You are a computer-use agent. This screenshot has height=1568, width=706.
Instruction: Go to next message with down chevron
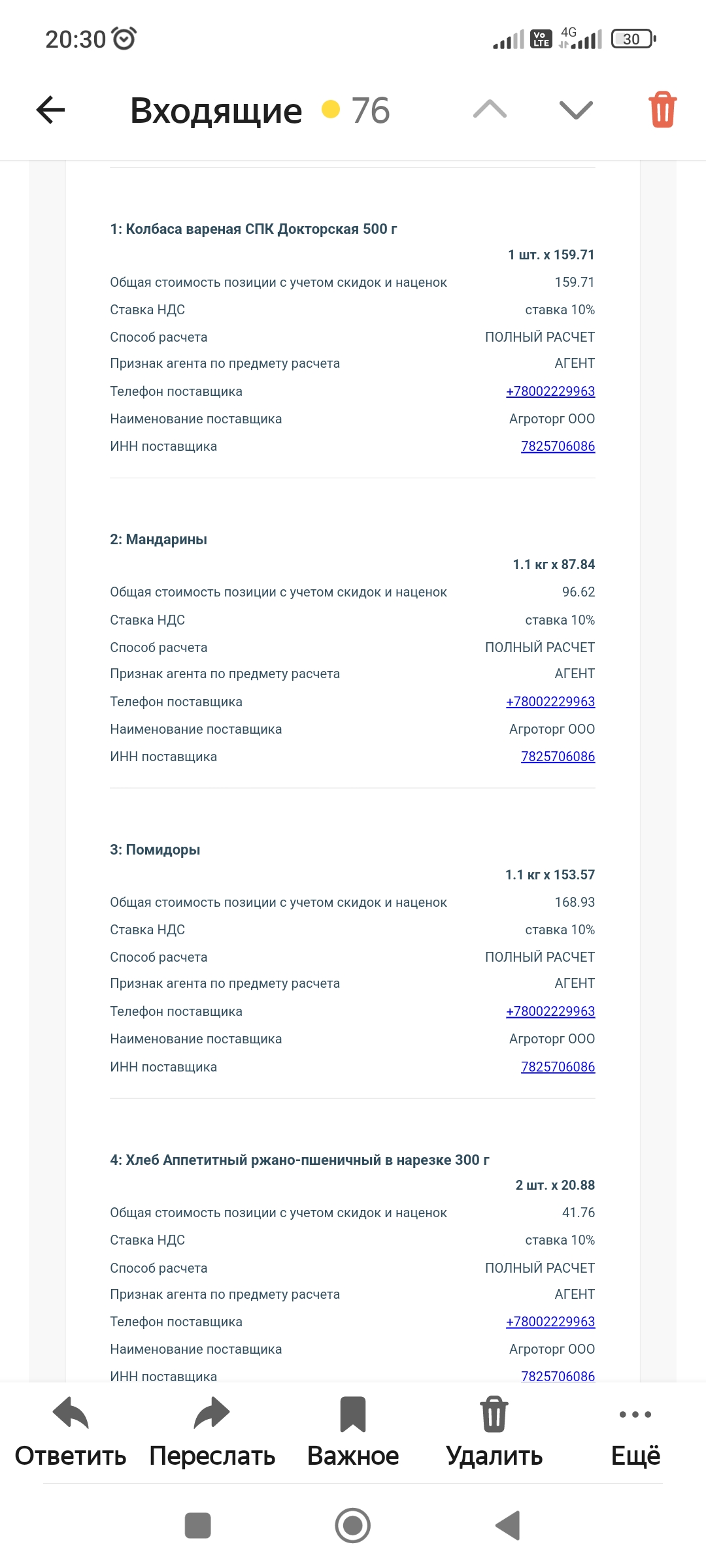(x=576, y=110)
